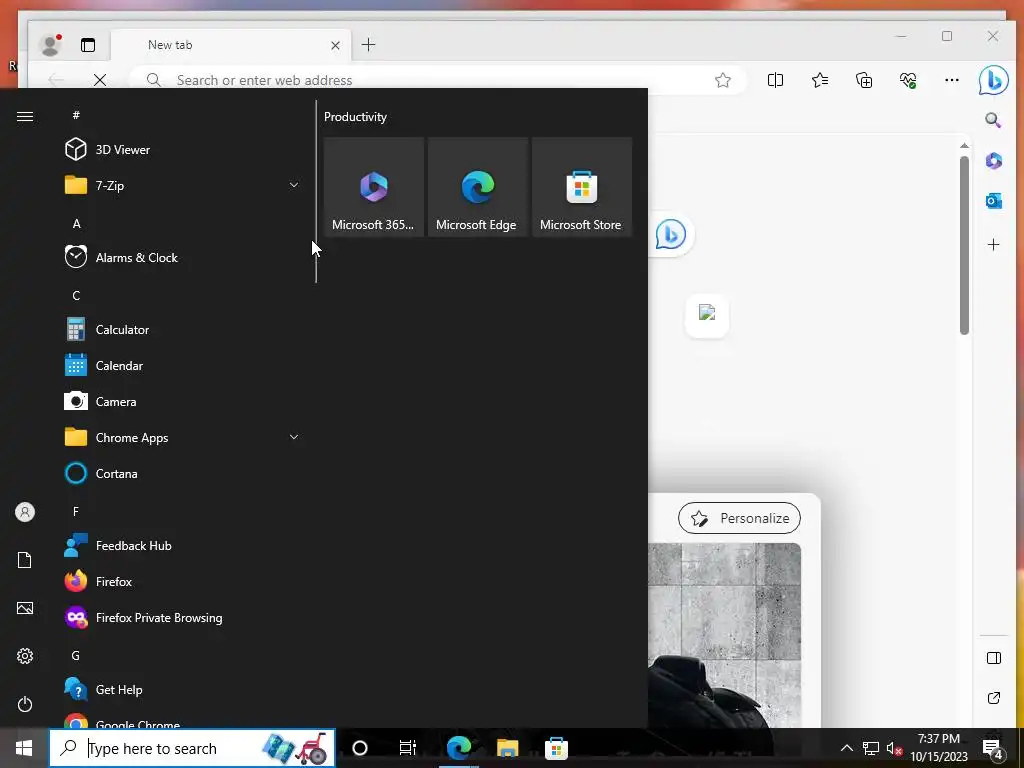Open File Explorer from the taskbar

tap(507, 748)
